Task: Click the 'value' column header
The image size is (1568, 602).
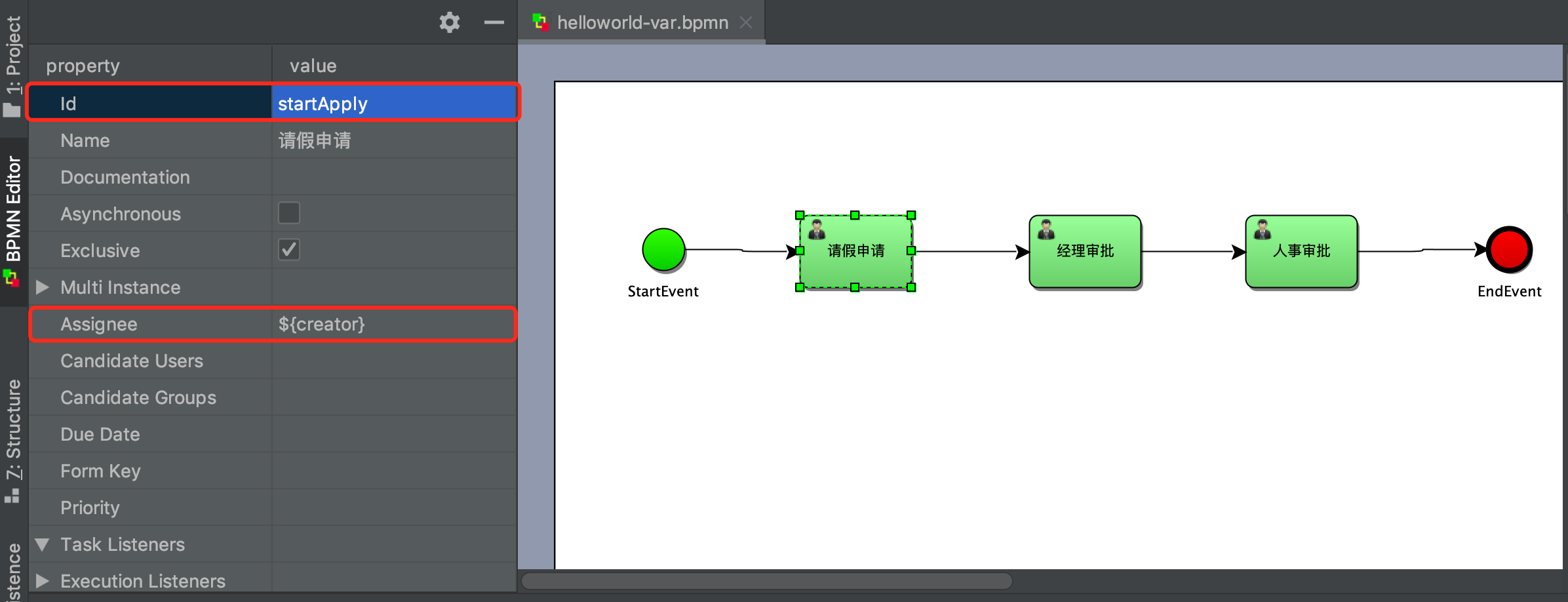Action: click(x=313, y=66)
